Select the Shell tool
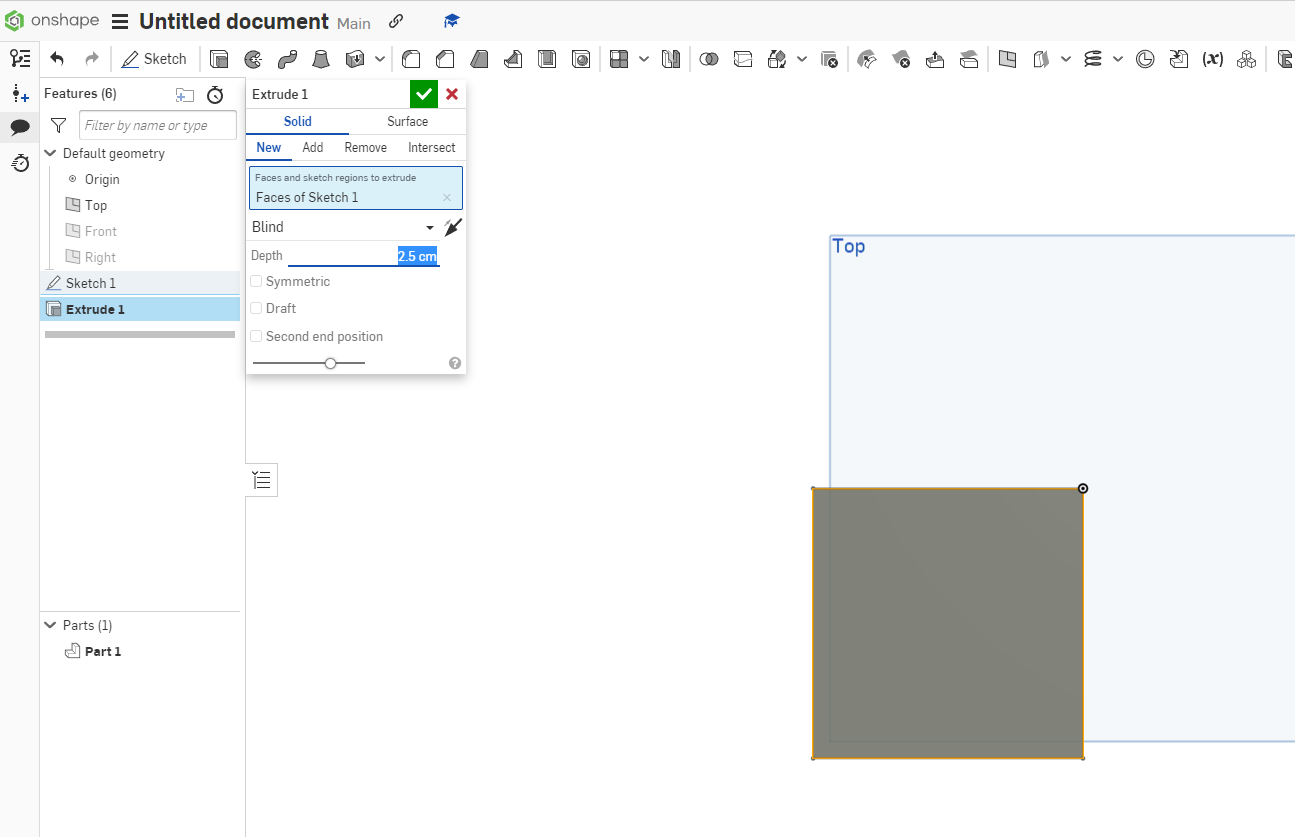Screen dimensions: 1295x837 pos(547,59)
